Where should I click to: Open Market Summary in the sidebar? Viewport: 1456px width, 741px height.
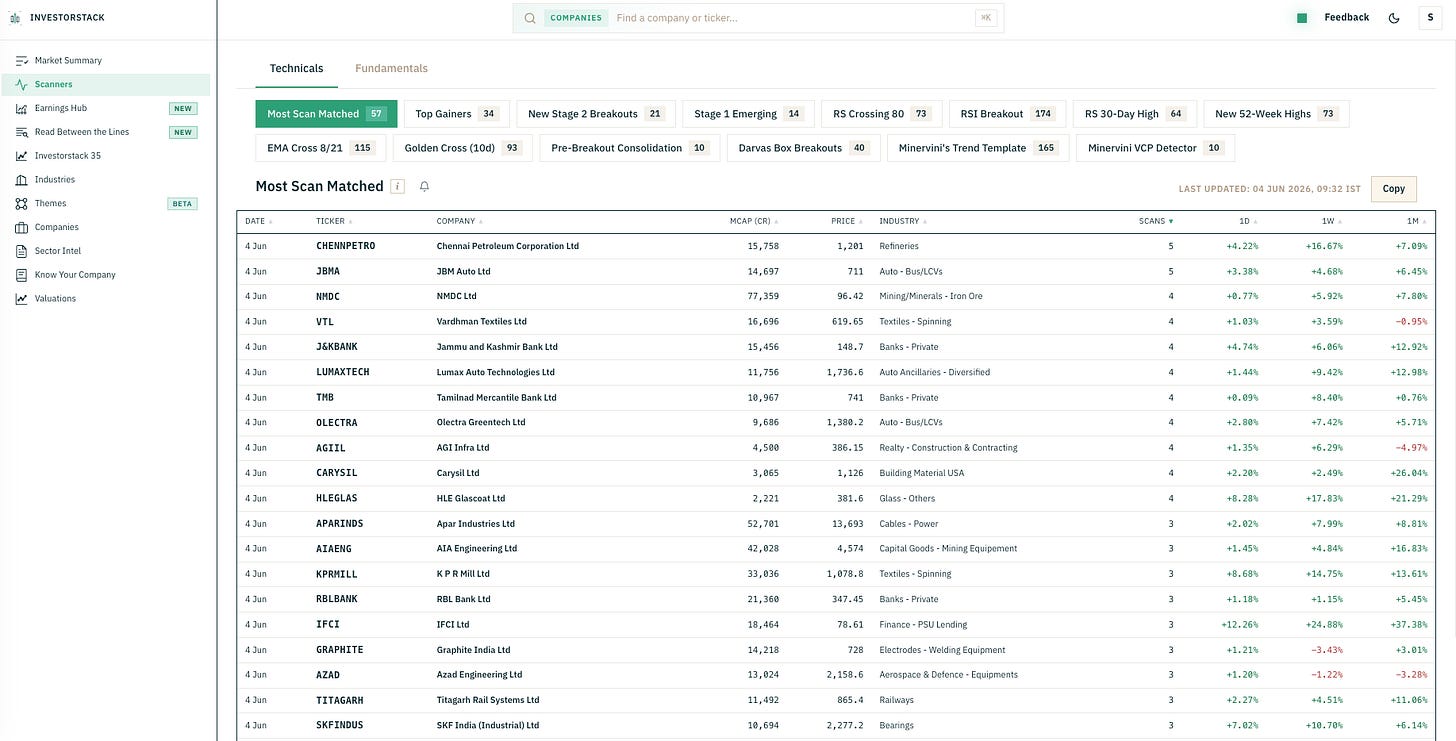pyautogui.click(x=106, y=61)
